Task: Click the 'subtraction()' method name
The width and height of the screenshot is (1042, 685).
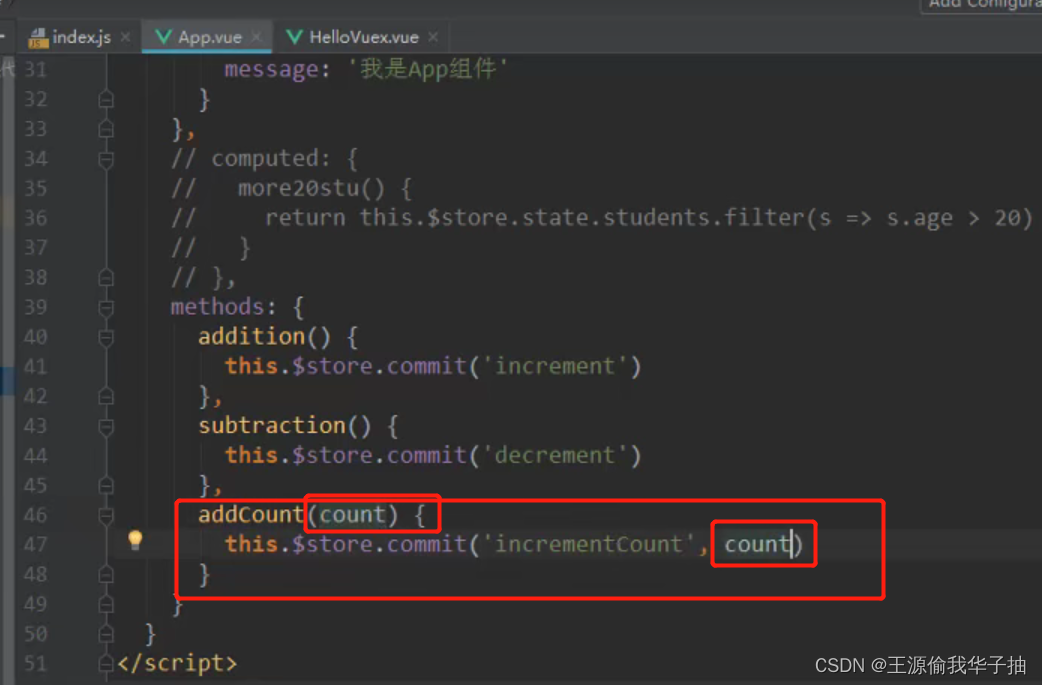Action: coord(284,426)
